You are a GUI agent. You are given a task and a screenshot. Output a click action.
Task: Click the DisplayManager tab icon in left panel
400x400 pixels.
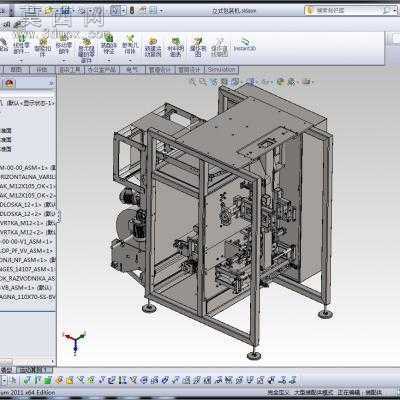(9, 84)
